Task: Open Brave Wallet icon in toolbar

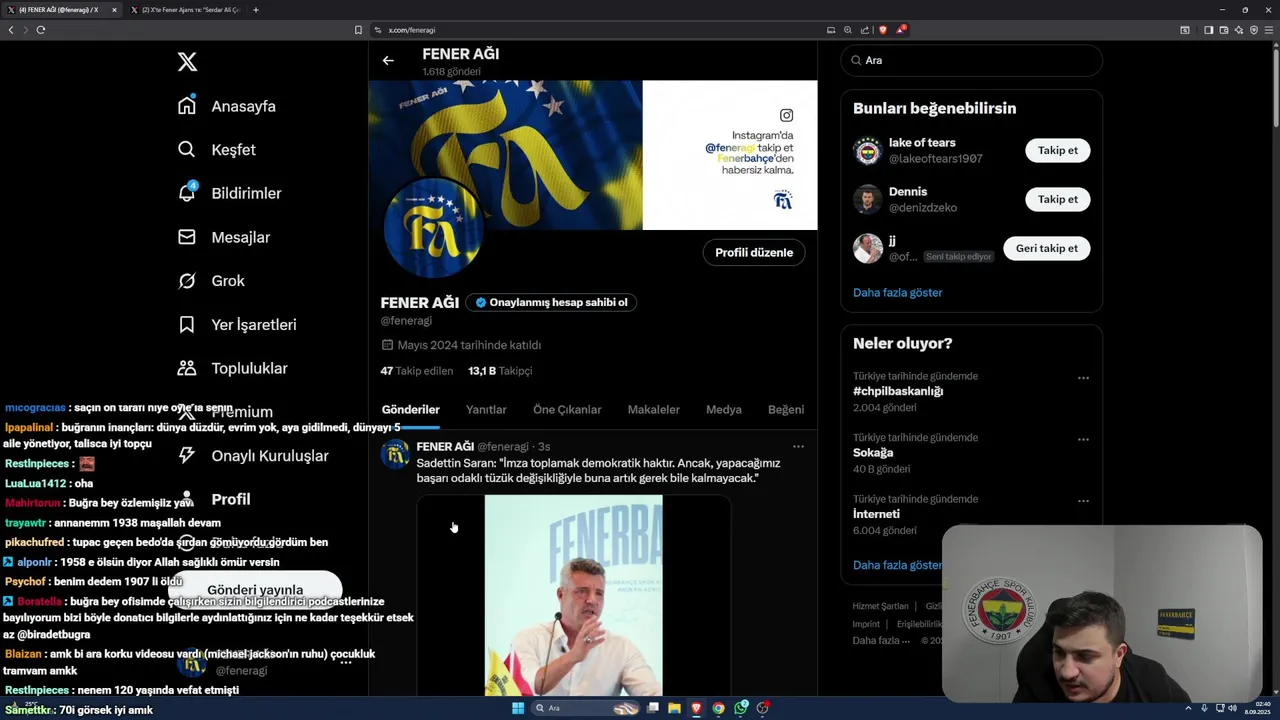Action: (1223, 30)
